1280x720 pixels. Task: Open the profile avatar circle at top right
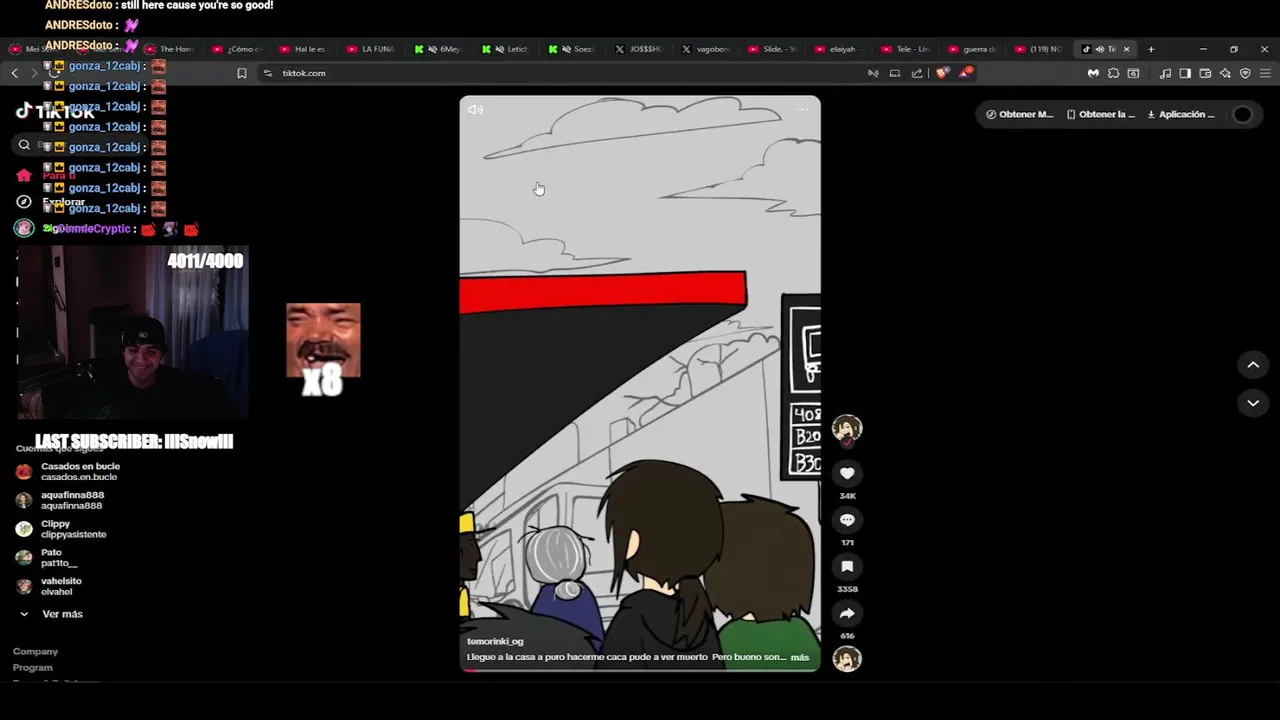coord(1242,114)
